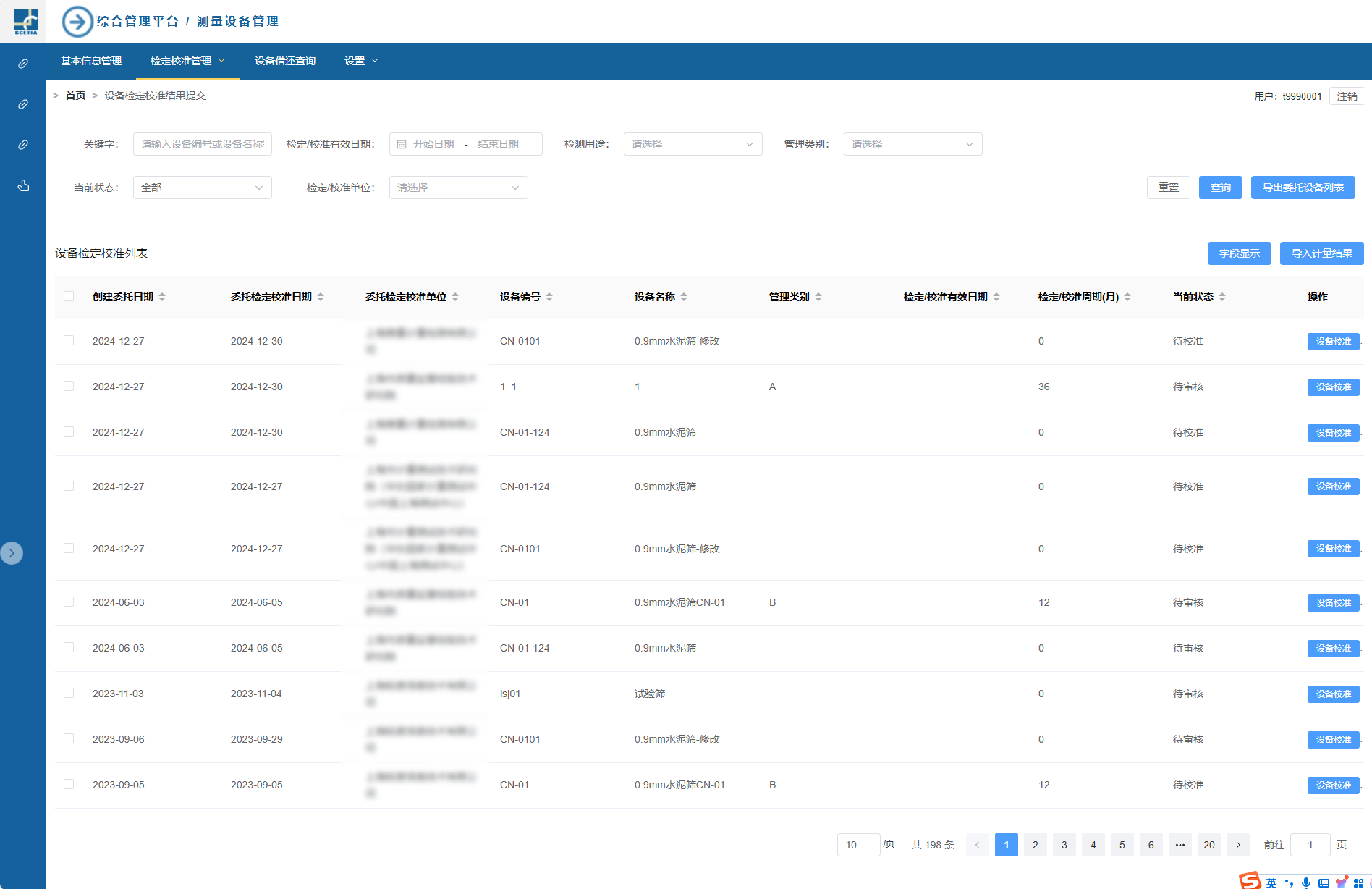Click sort icon for 当前状态 column
The image size is (1372, 889).
click(1222, 297)
